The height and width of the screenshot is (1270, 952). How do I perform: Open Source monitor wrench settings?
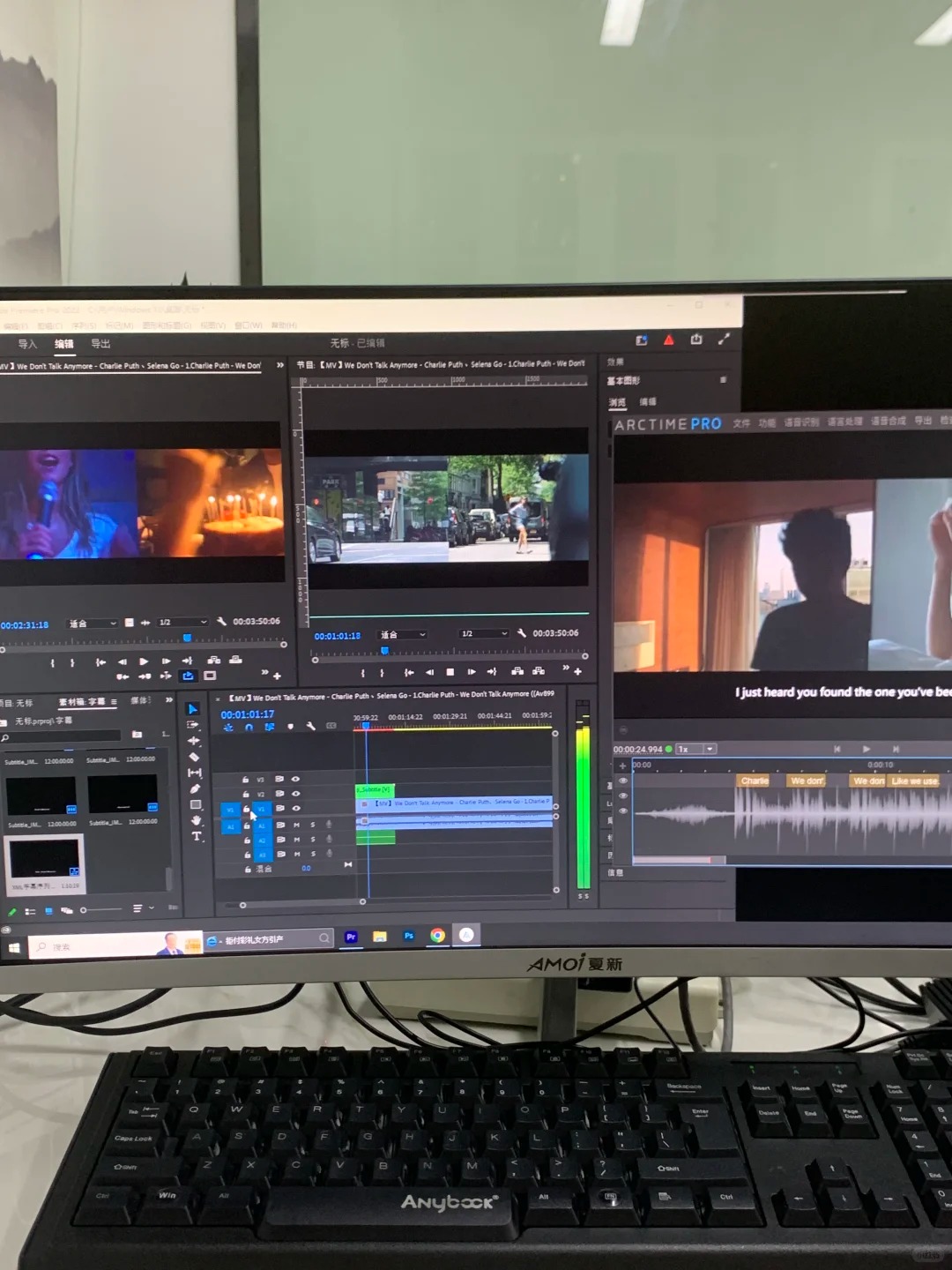coord(221,622)
